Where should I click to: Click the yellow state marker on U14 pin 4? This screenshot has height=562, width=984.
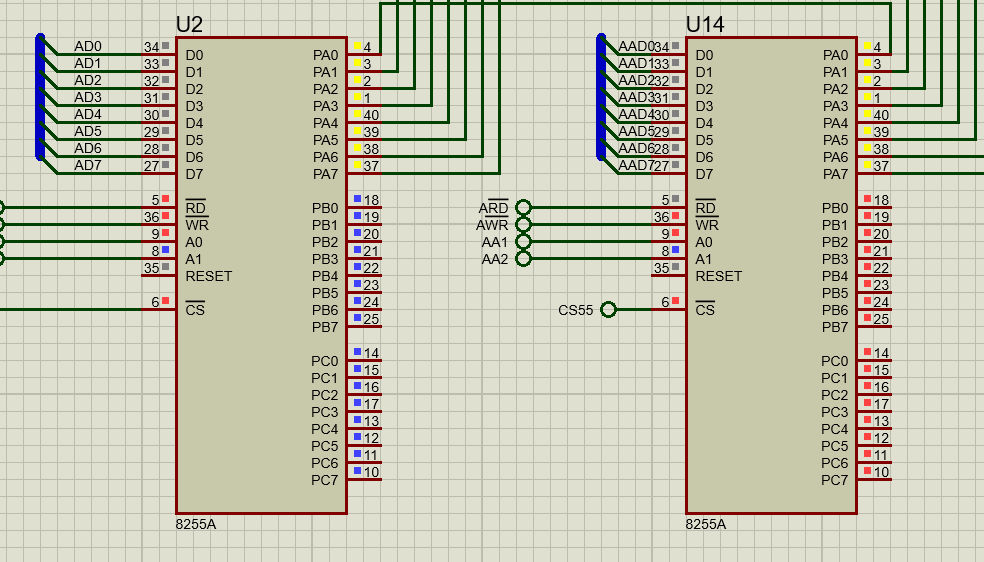coord(867,46)
